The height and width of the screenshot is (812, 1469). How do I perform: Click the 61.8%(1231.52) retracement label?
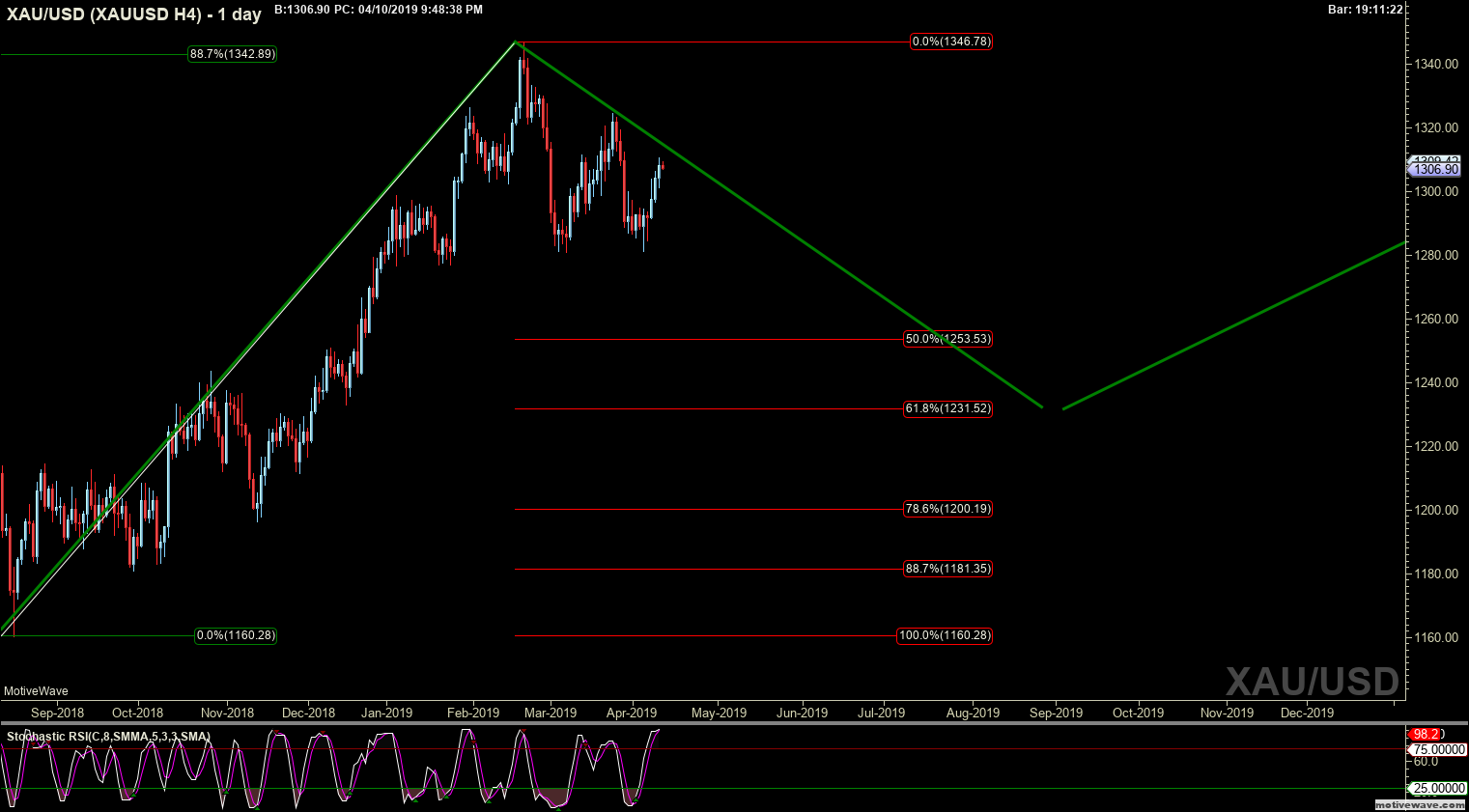(947, 408)
